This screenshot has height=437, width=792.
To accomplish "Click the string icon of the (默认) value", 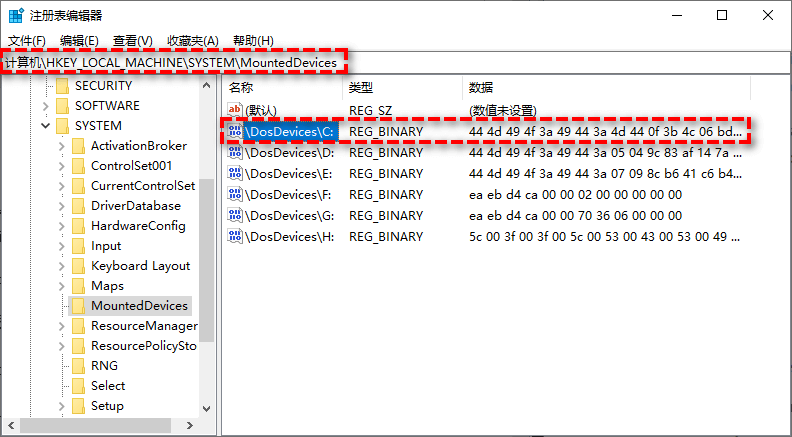I will click(235, 110).
